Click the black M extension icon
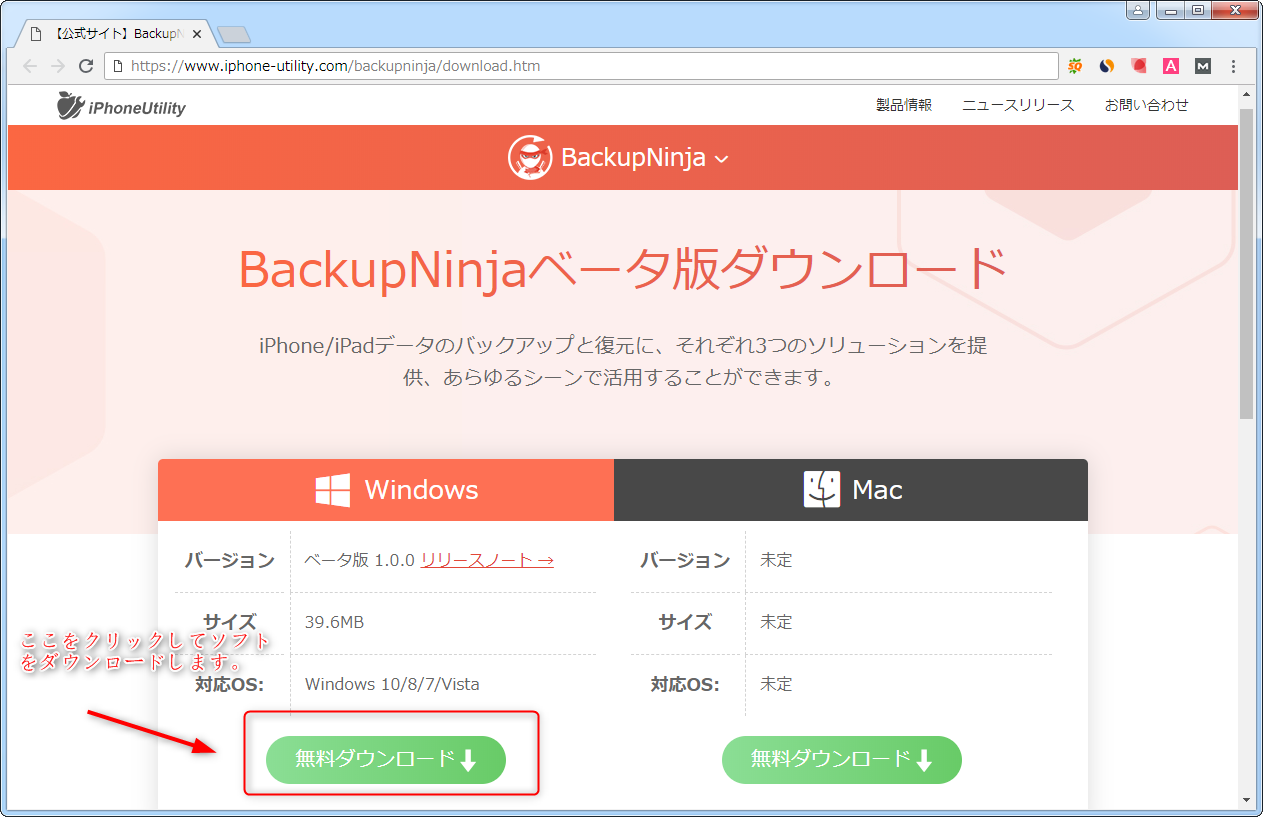Screen dimensions: 1263x817 point(1203,66)
